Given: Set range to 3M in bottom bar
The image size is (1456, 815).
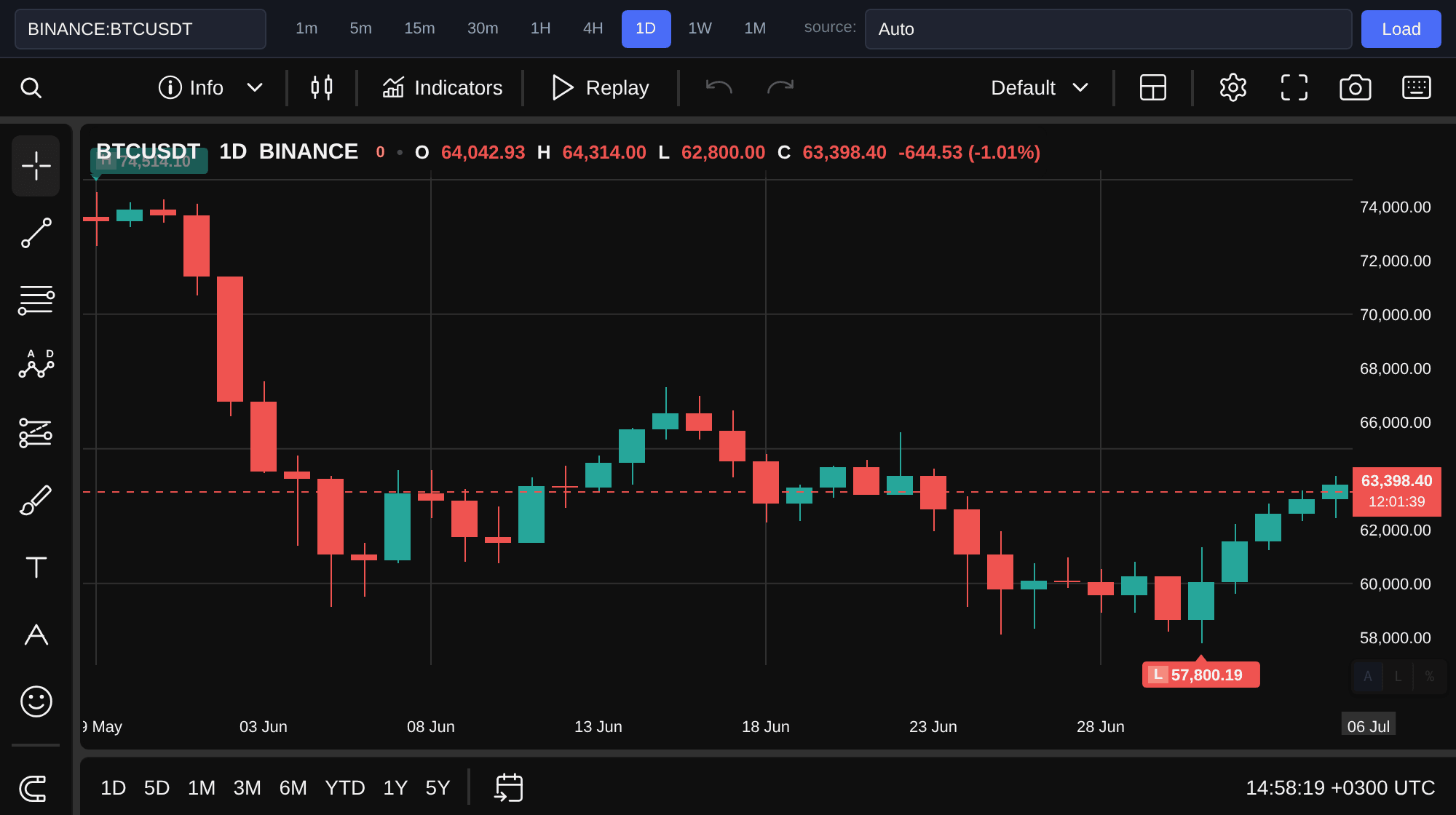Looking at the screenshot, I should tap(247, 788).
